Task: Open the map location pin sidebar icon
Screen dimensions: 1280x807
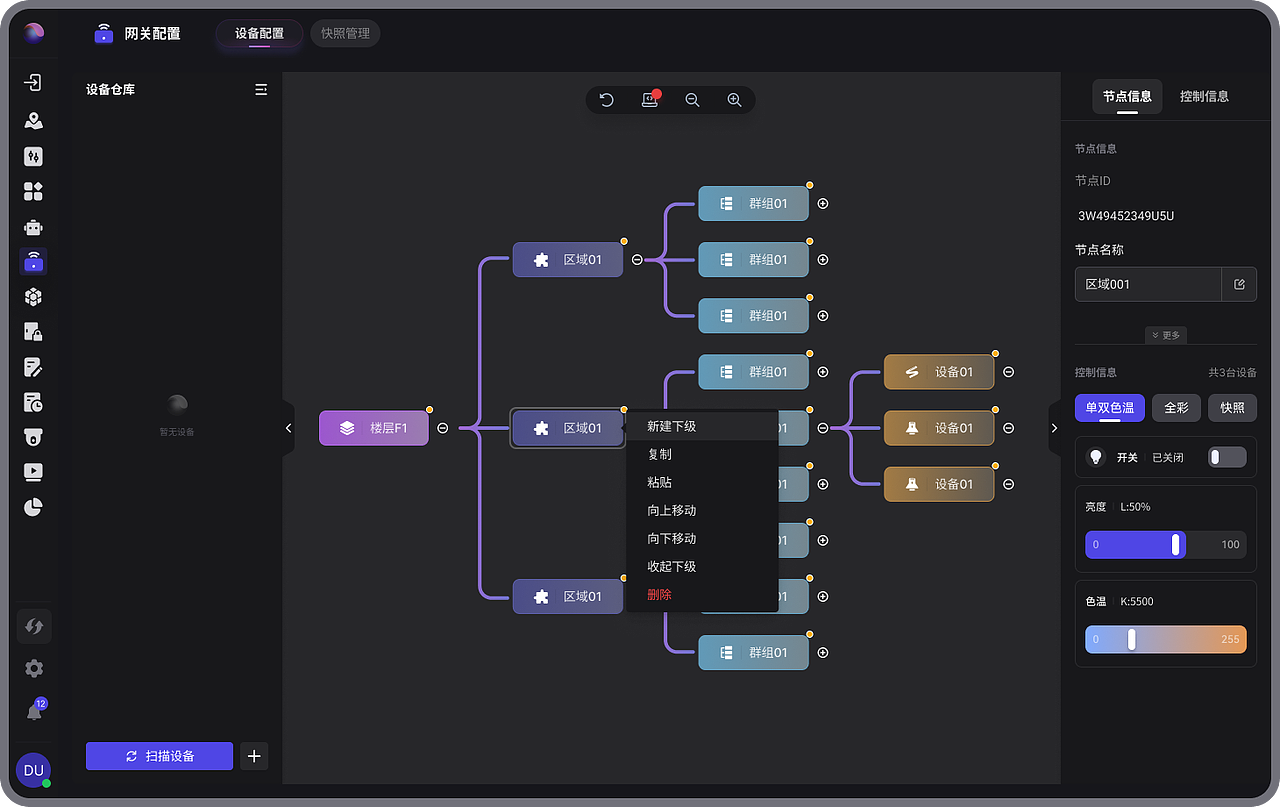Action: click(x=34, y=121)
